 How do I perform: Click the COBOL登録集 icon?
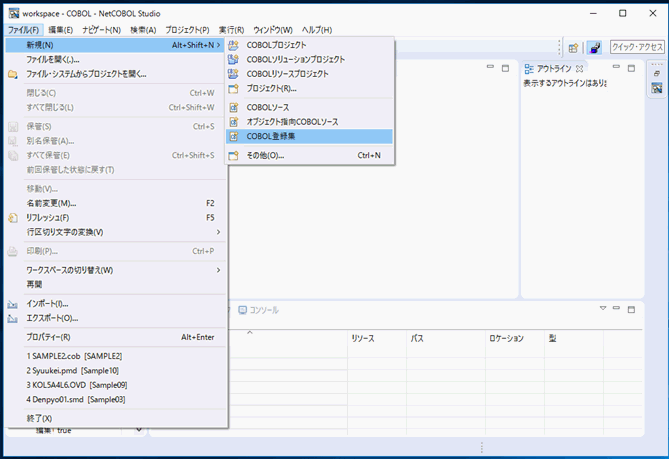(233, 137)
